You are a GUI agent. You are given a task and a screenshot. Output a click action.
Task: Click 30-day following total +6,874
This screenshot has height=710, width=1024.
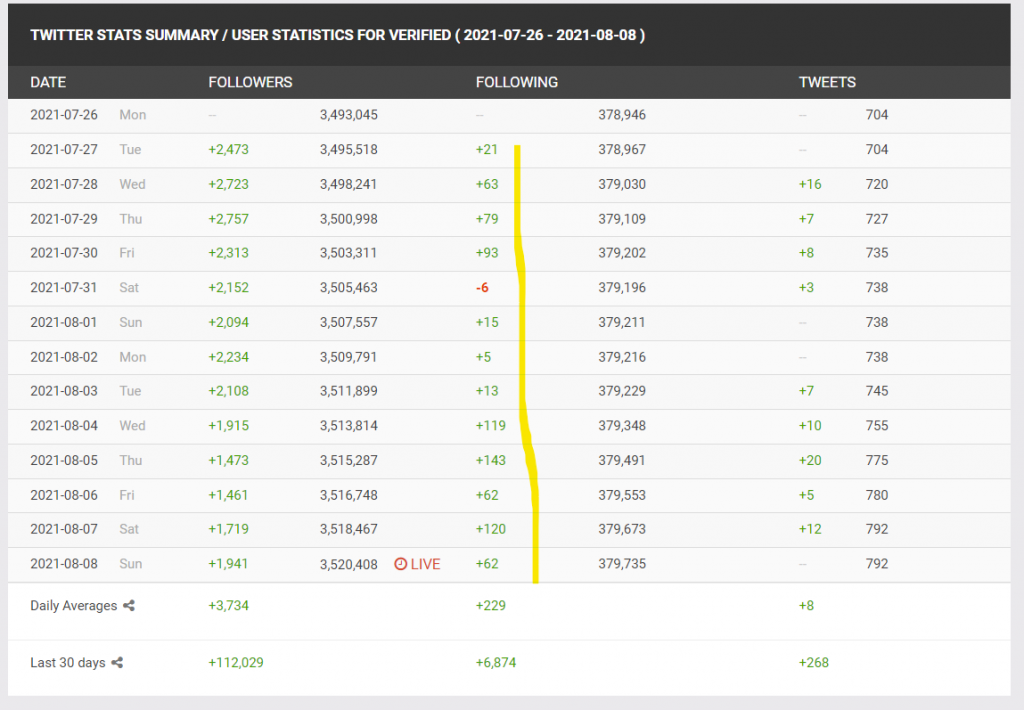(496, 662)
